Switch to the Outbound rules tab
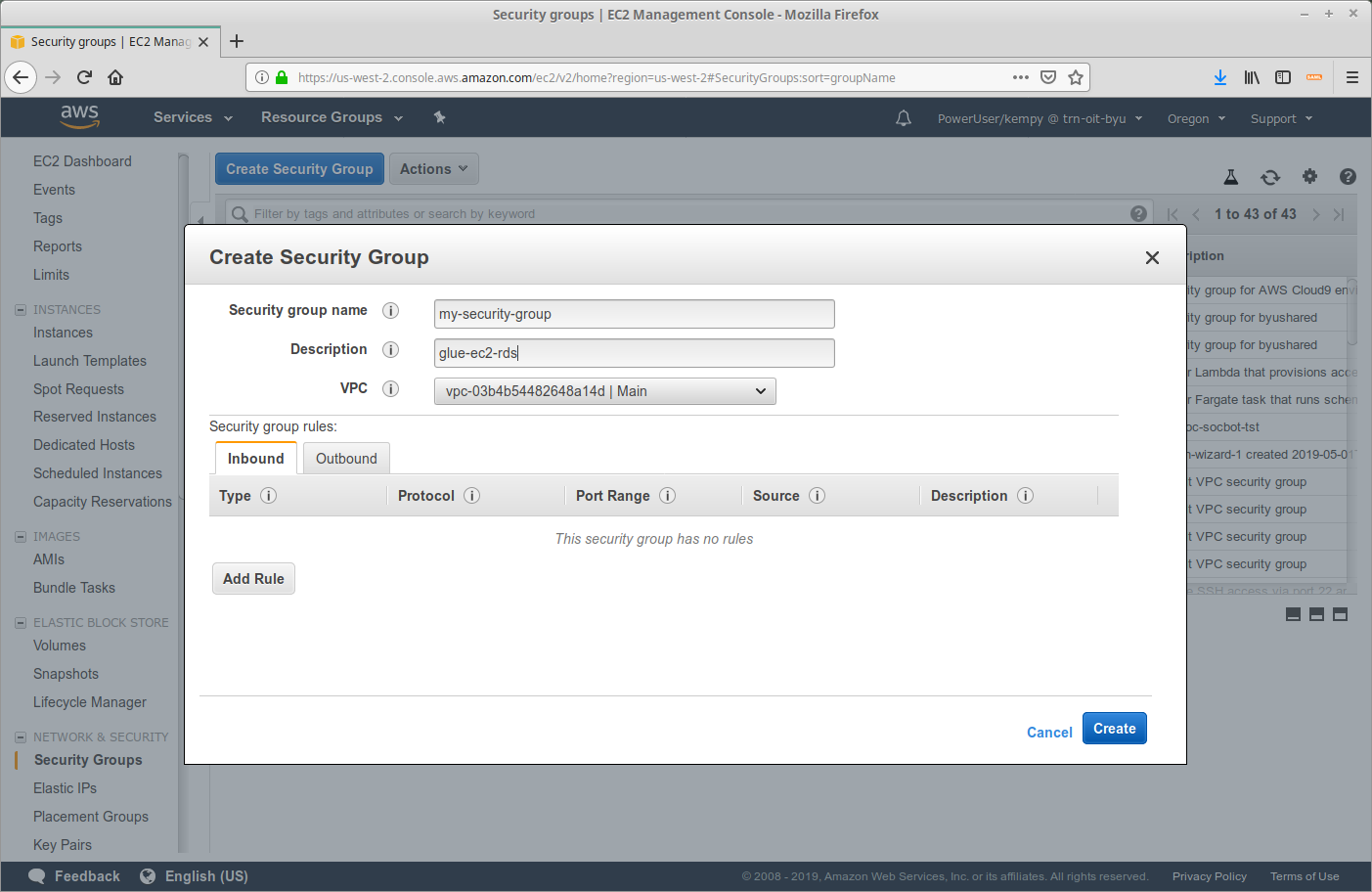Viewport: 1372px width, 892px height. (346, 459)
